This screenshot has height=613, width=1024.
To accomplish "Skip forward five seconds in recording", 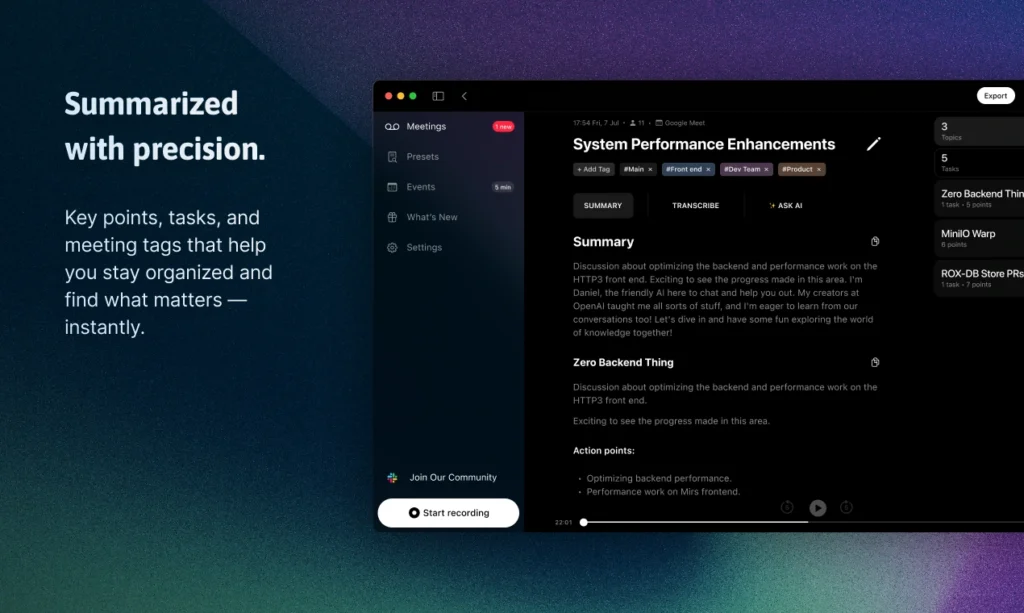I will [x=846, y=507].
